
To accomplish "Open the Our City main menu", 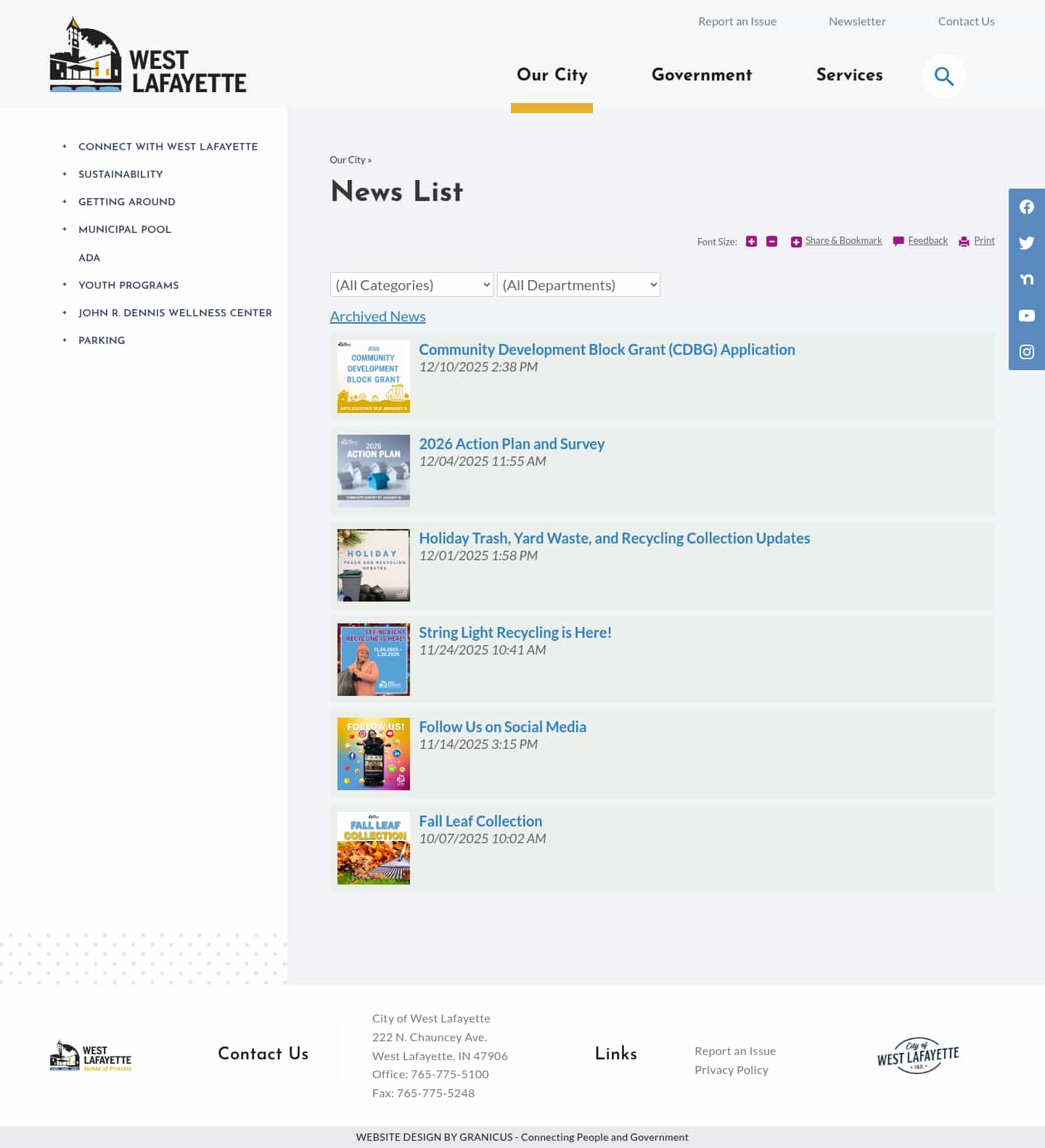I will [552, 75].
